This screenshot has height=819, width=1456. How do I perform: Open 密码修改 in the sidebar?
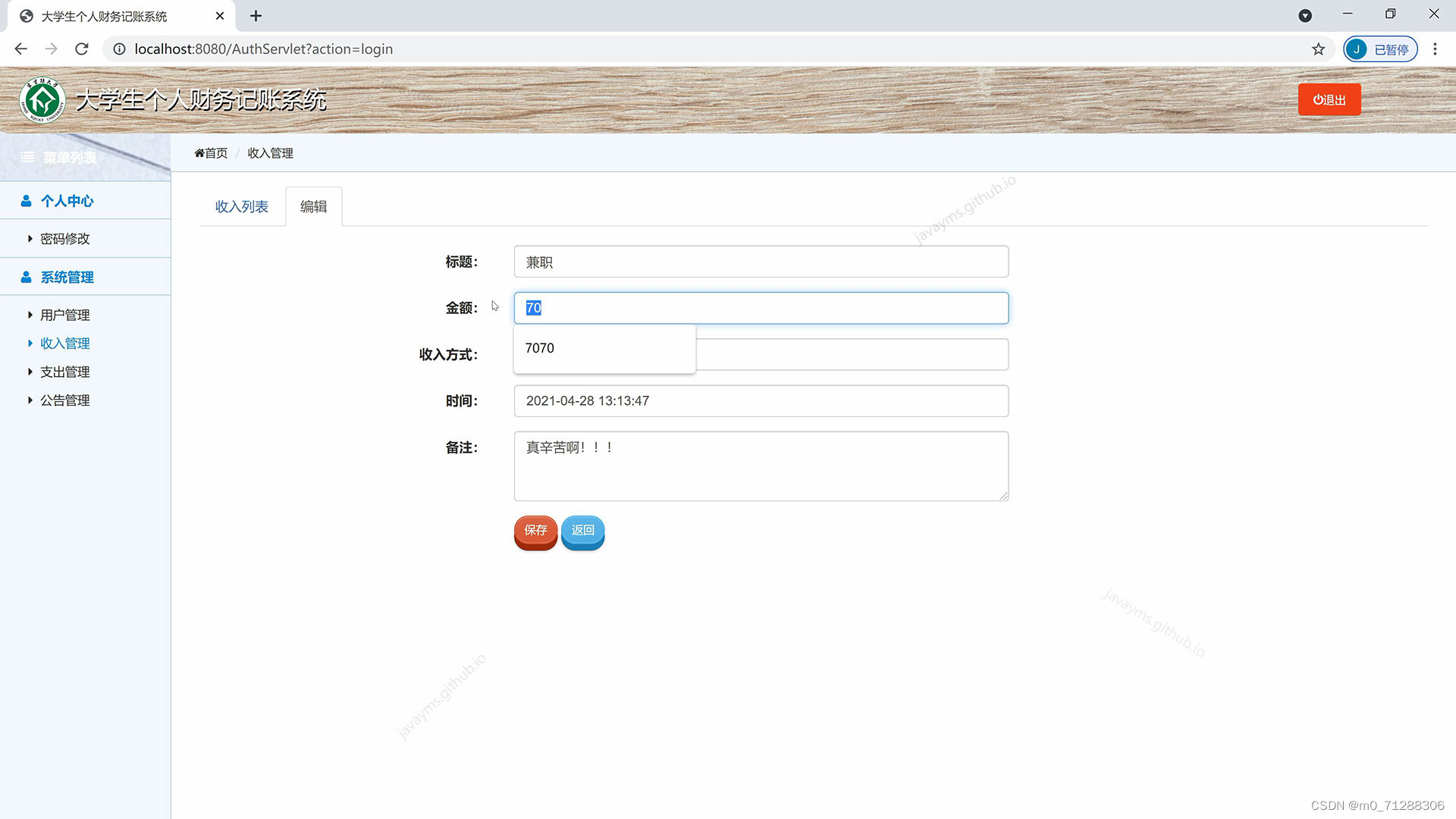[x=64, y=238]
